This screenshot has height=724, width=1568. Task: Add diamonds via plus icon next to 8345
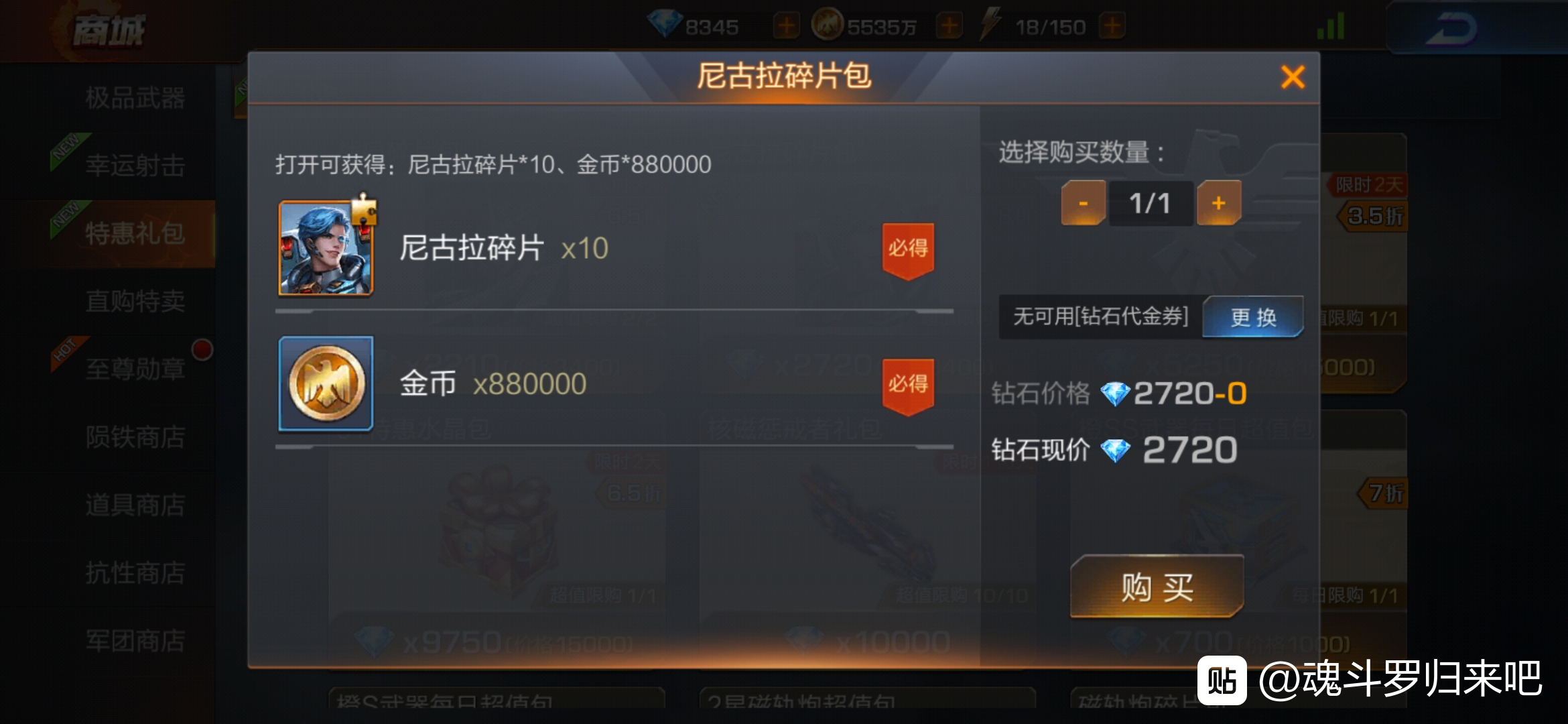click(x=786, y=27)
